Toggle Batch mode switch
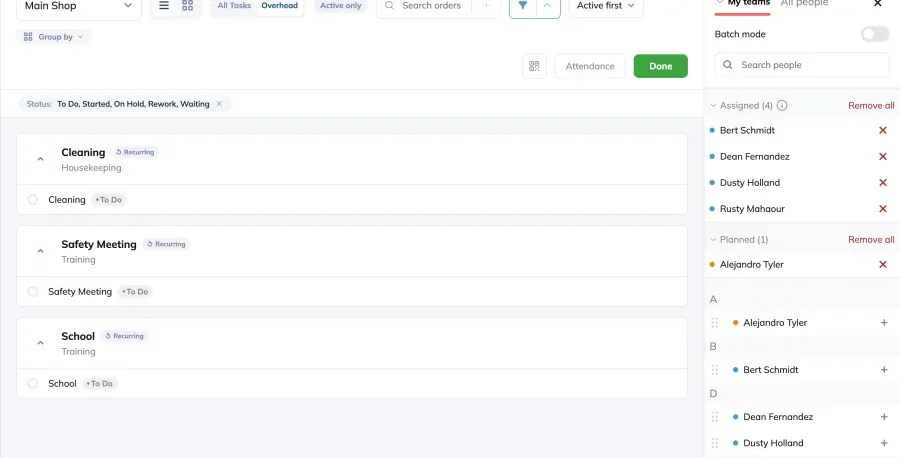The image size is (900, 458). [x=875, y=34]
